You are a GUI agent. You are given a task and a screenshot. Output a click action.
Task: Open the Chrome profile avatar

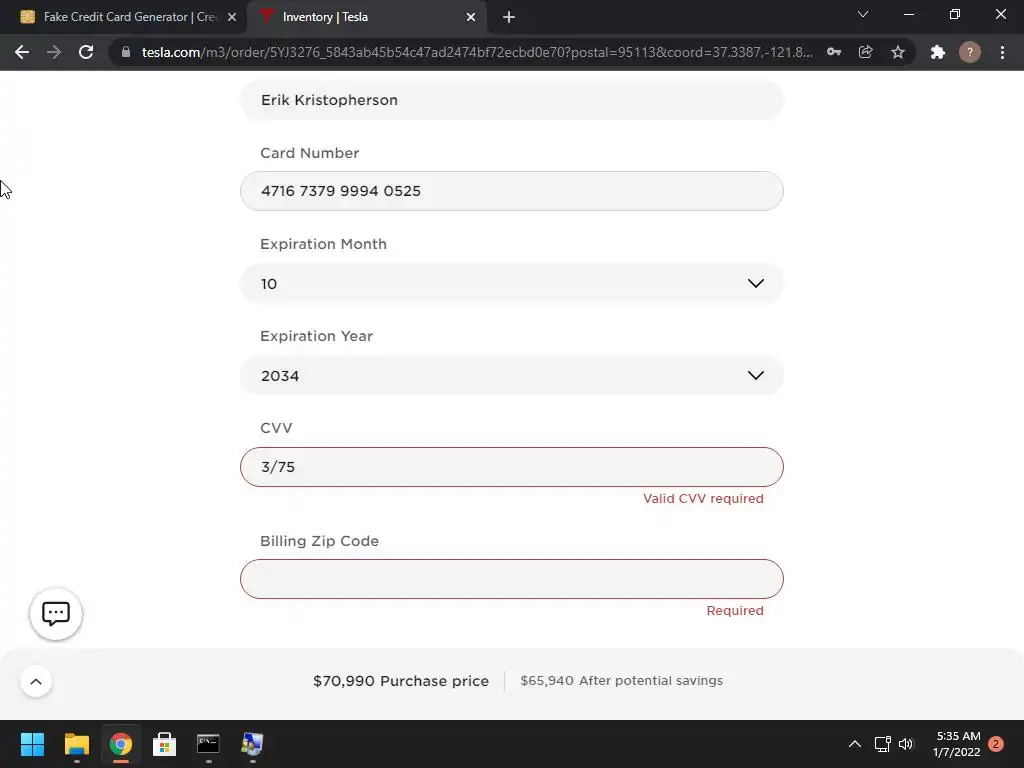pyautogui.click(x=970, y=52)
